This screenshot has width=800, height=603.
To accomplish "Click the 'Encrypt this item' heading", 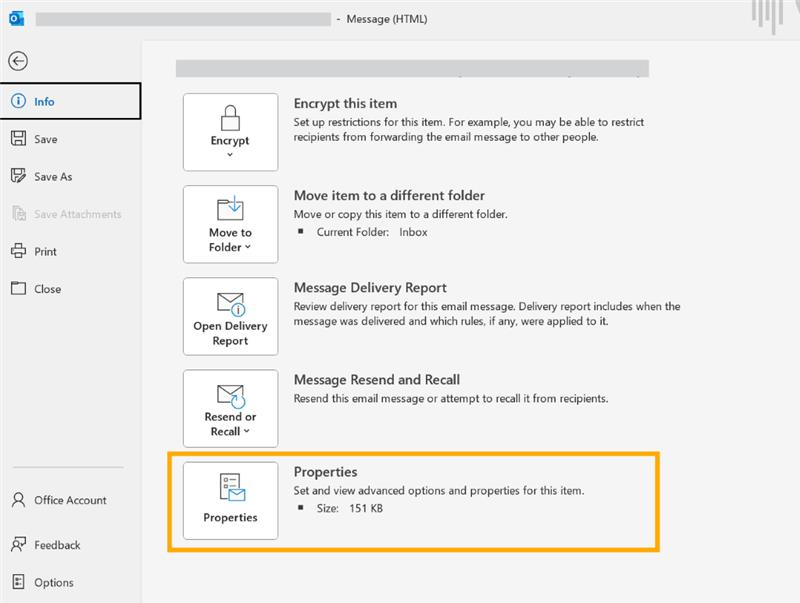I will pyautogui.click(x=345, y=104).
